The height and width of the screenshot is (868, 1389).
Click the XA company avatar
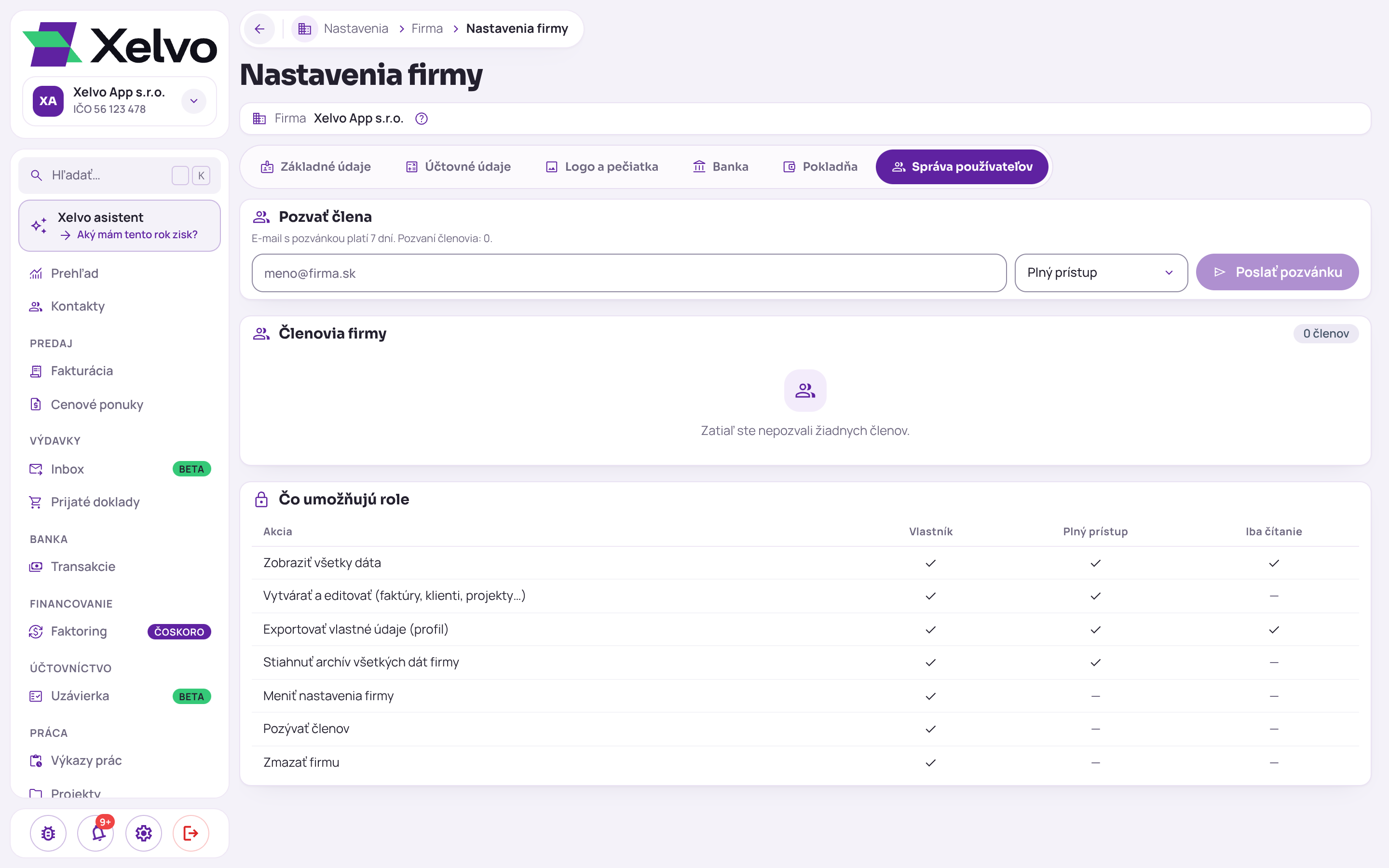tap(48, 101)
